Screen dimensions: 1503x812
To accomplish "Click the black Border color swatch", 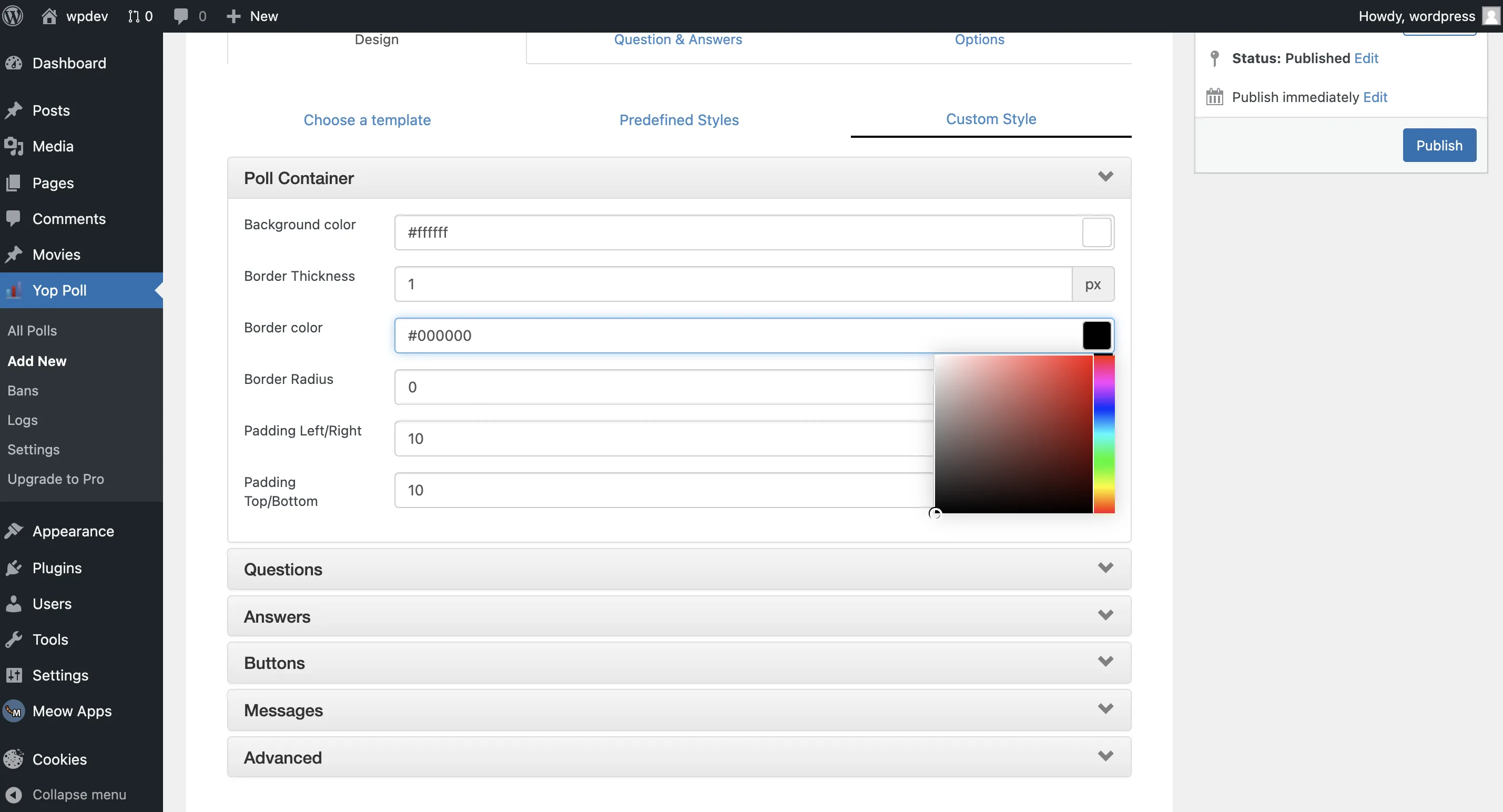I will click(1096, 336).
